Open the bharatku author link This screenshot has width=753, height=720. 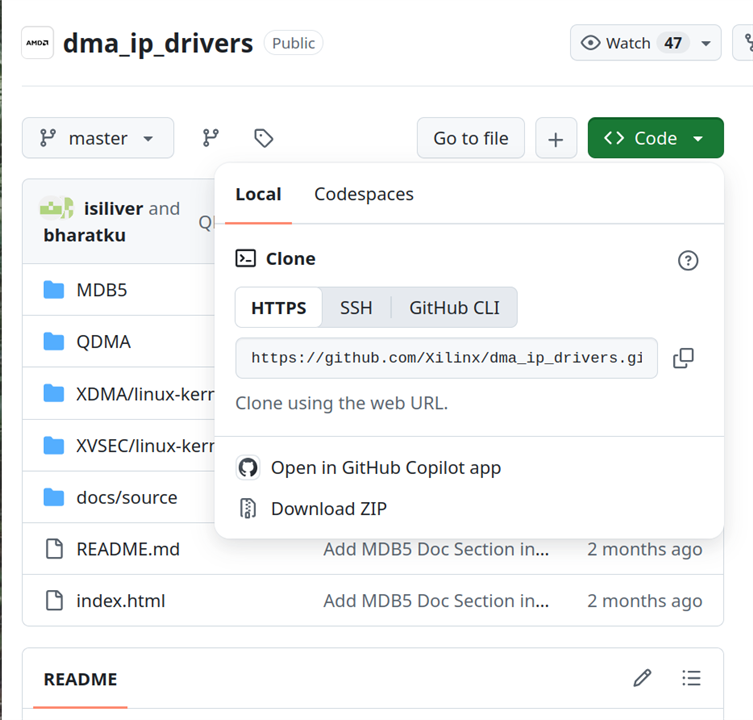coord(85,235)
